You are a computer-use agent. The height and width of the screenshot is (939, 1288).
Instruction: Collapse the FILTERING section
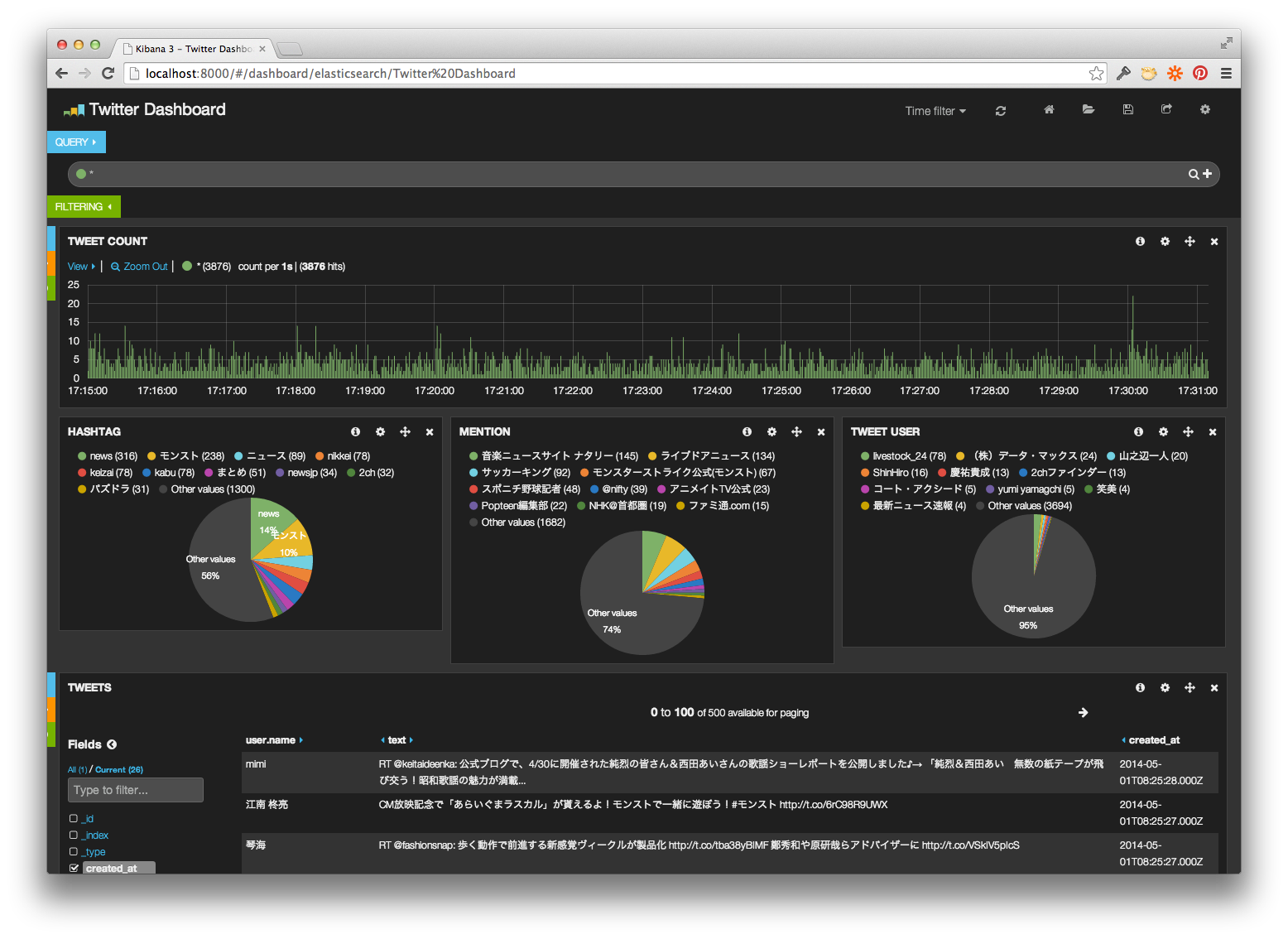coord(83,206)
